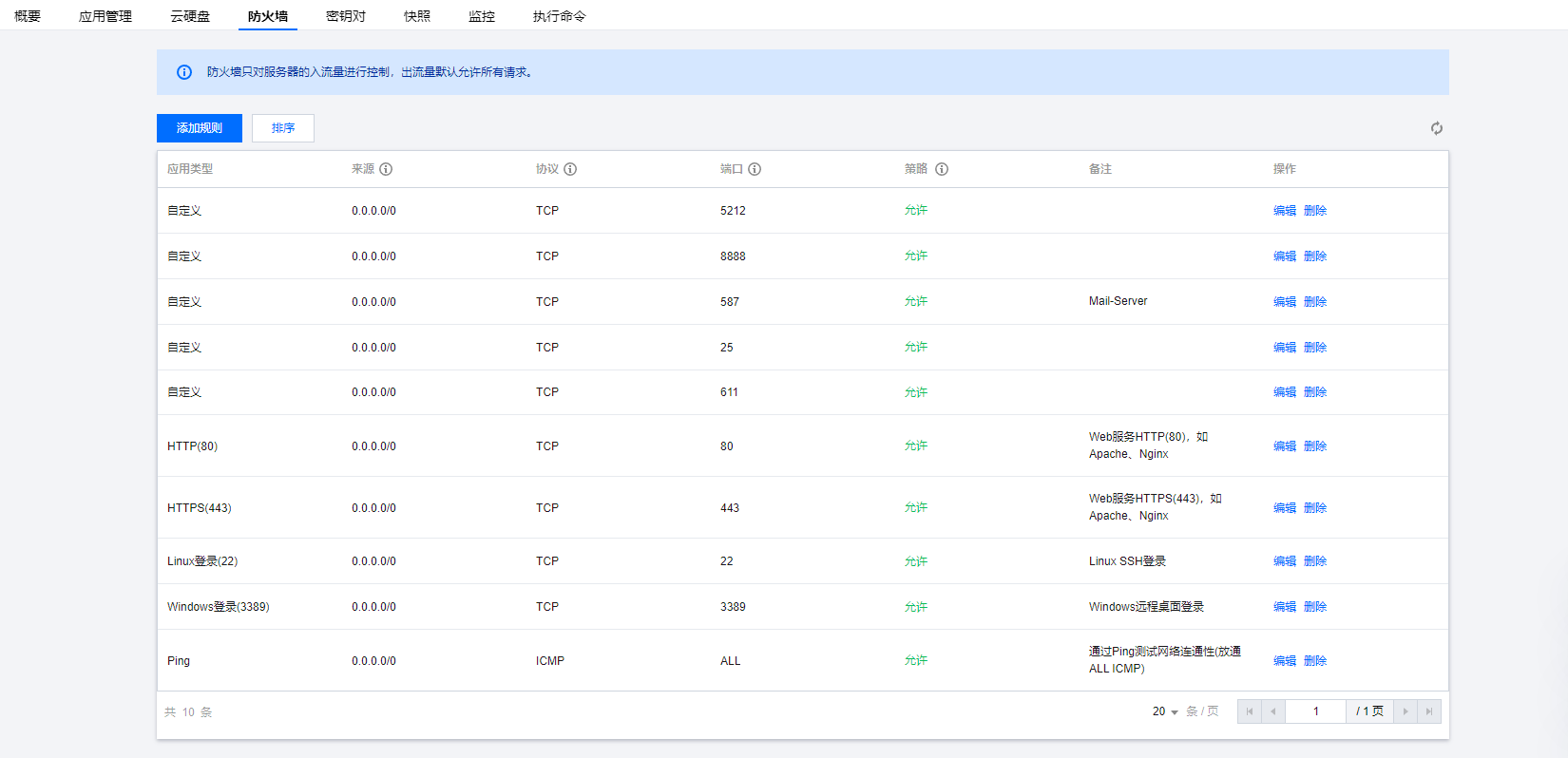Click the info icon in the blue notice banner
The image size is (1568, 758).
point(184,72)
